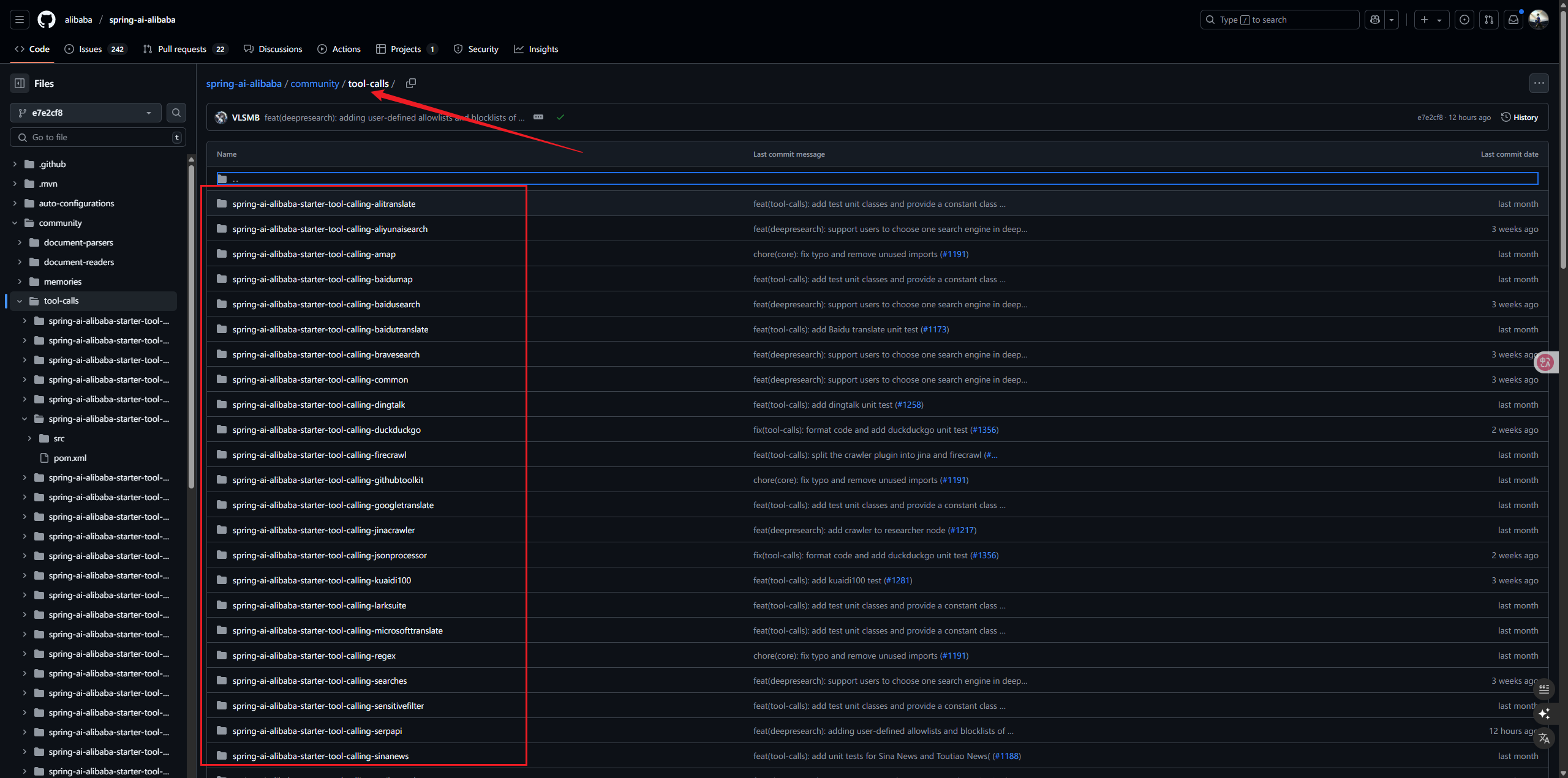Open spring-ai-alibaba-starter-tool-calling-alitranslate folder
The image size is (1568, 778).
click(x=323, y=204)
